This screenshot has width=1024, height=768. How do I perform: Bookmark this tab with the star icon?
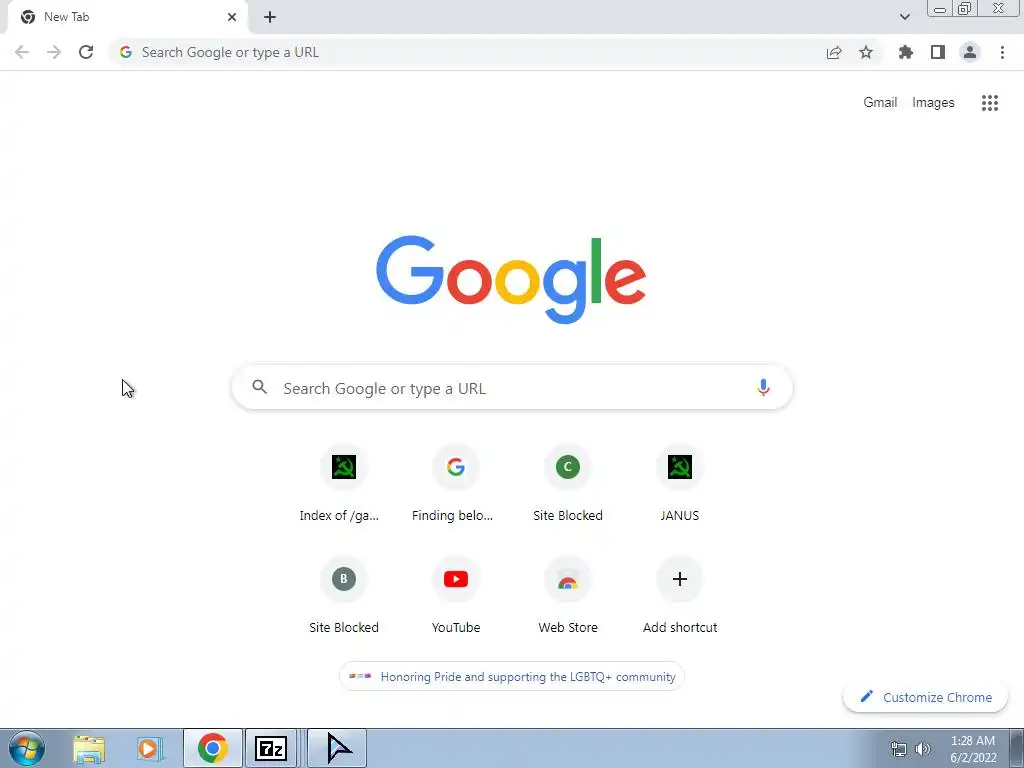tap(866, 52)
